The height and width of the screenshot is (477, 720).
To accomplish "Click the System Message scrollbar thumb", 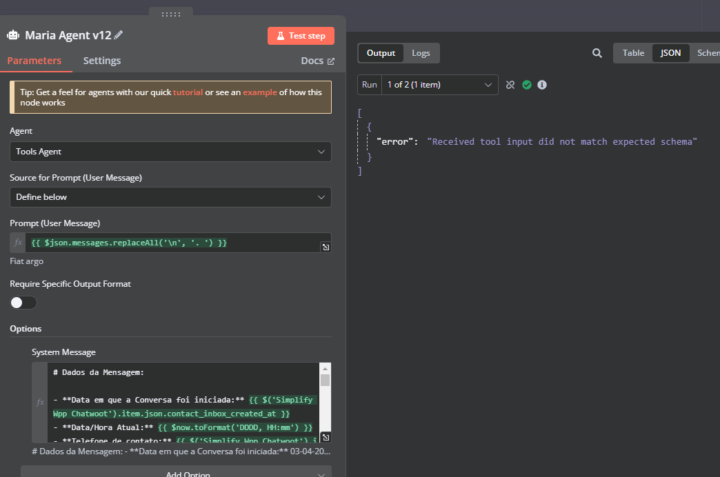I will [x=325, y=380].
